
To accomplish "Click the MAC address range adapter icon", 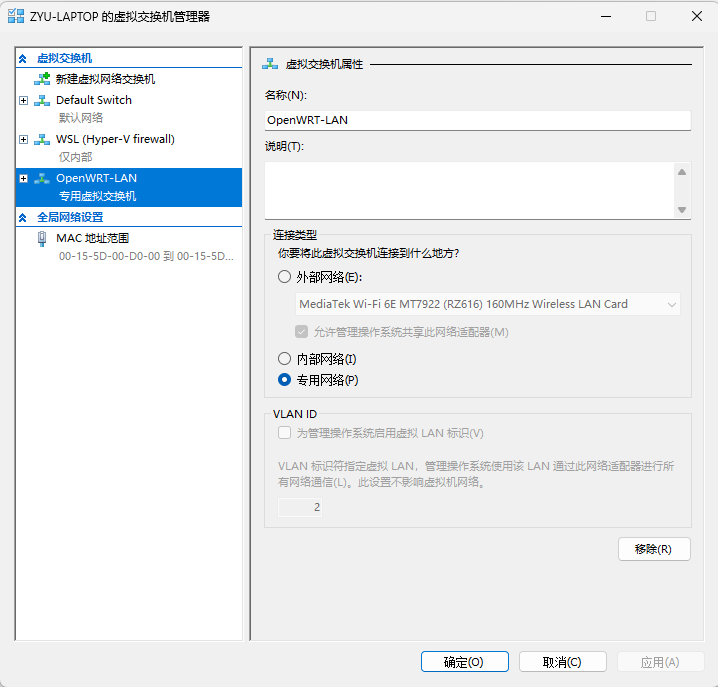I will (x=42, y=239).
